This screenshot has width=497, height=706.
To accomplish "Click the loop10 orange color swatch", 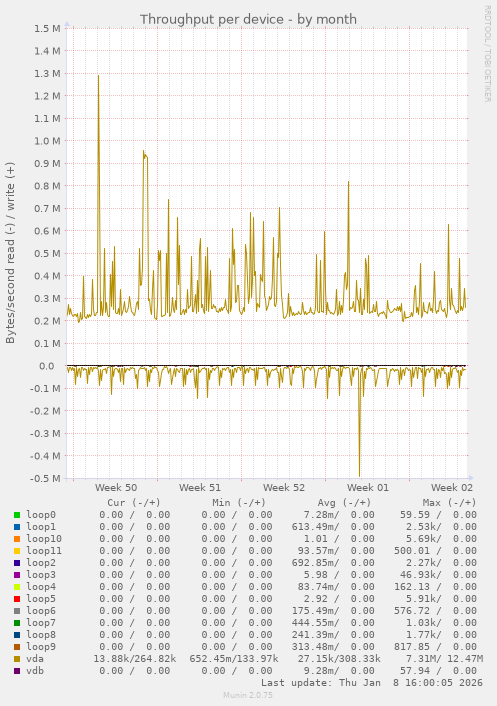I will (x=17, y=539).
